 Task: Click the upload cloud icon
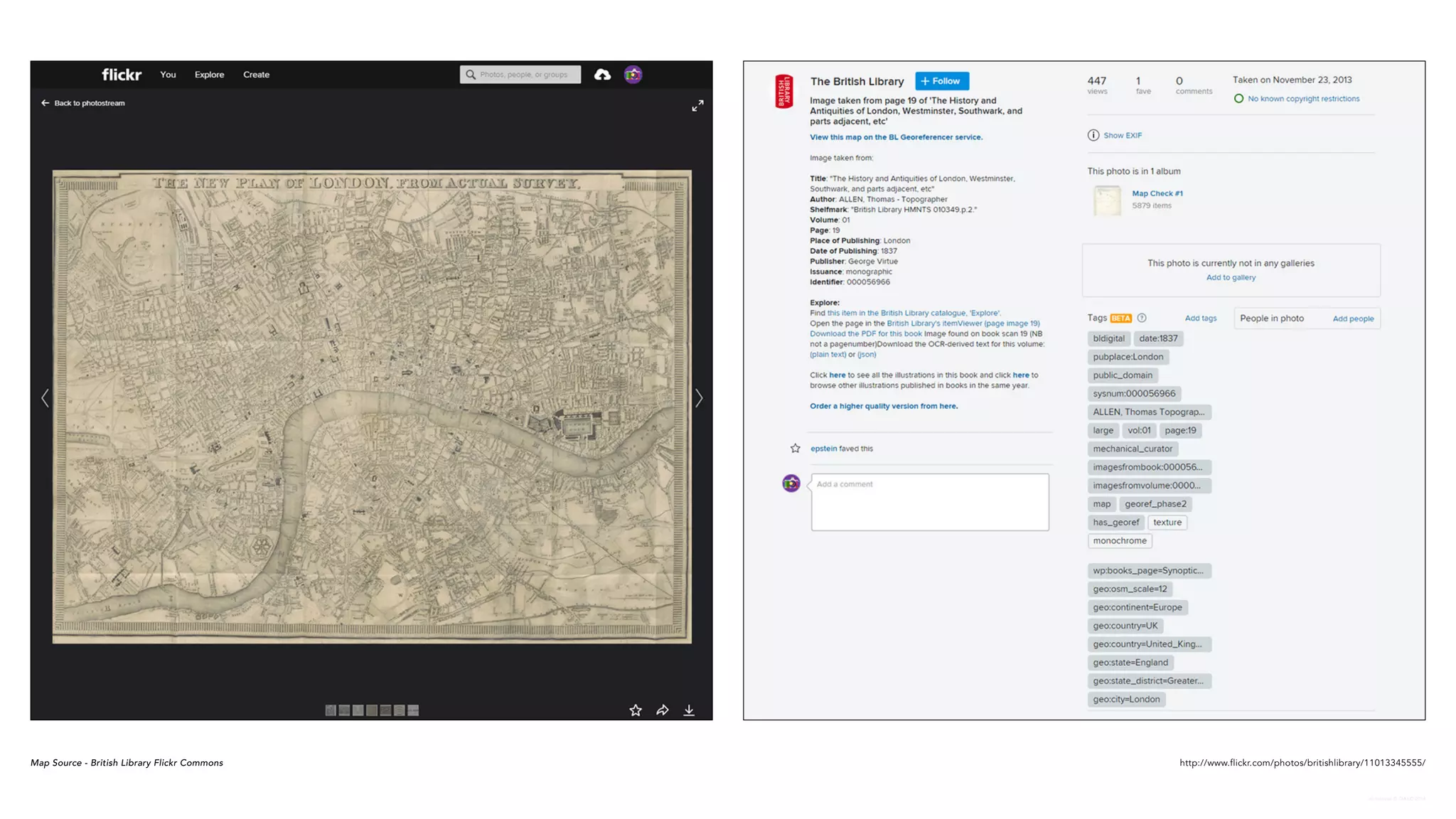pyautogui.click(x=602, y=75)
